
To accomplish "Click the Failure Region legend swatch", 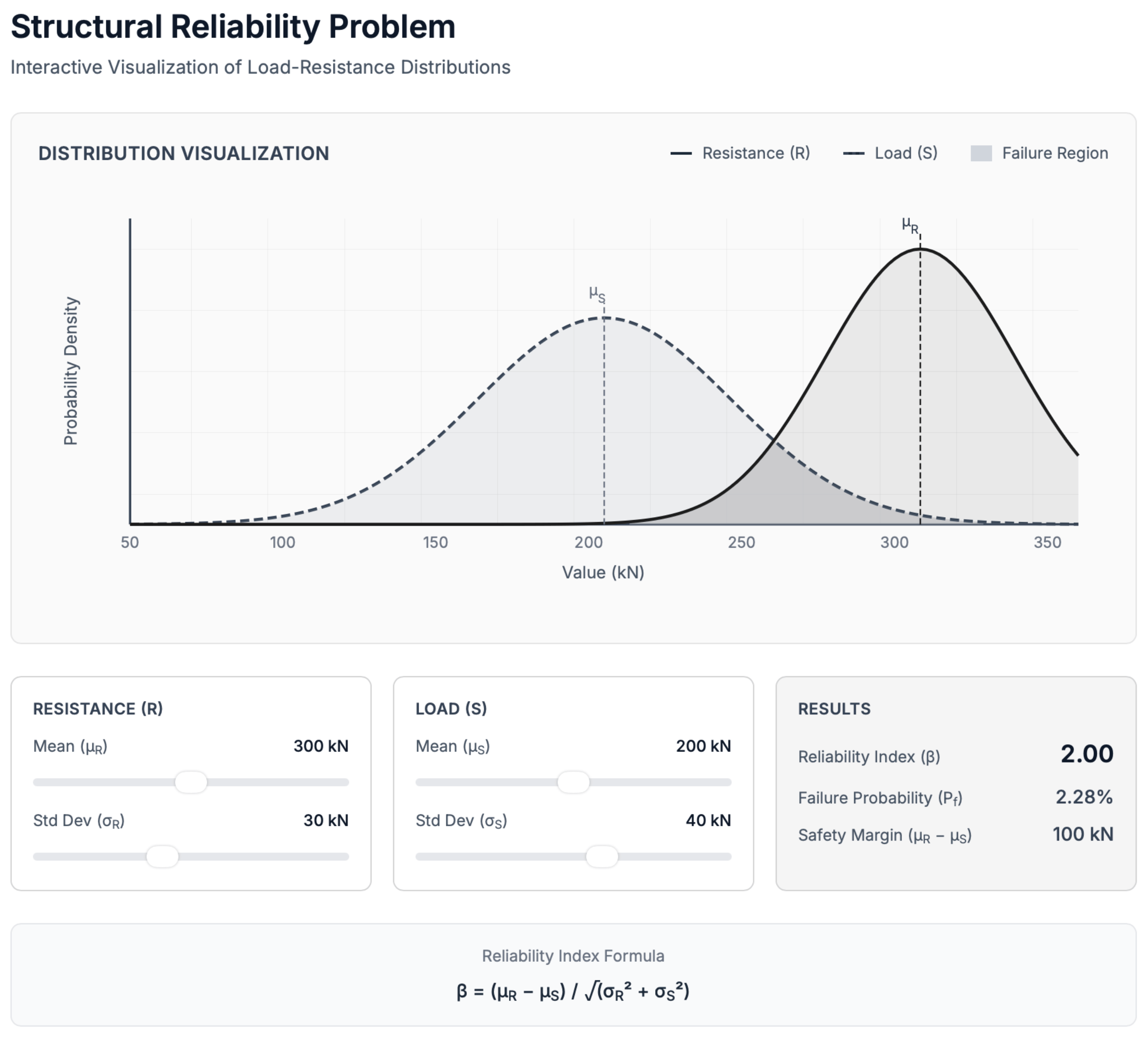I will tap(981, 153).
